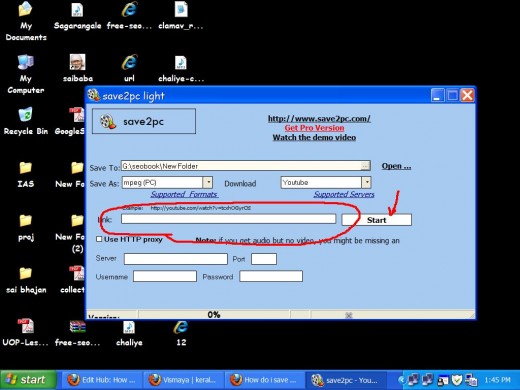This screenshot has height=390, width=520.
Task: Switch to the Vismaya Firefox taskbar item
Action: click(x=184, y=380)
